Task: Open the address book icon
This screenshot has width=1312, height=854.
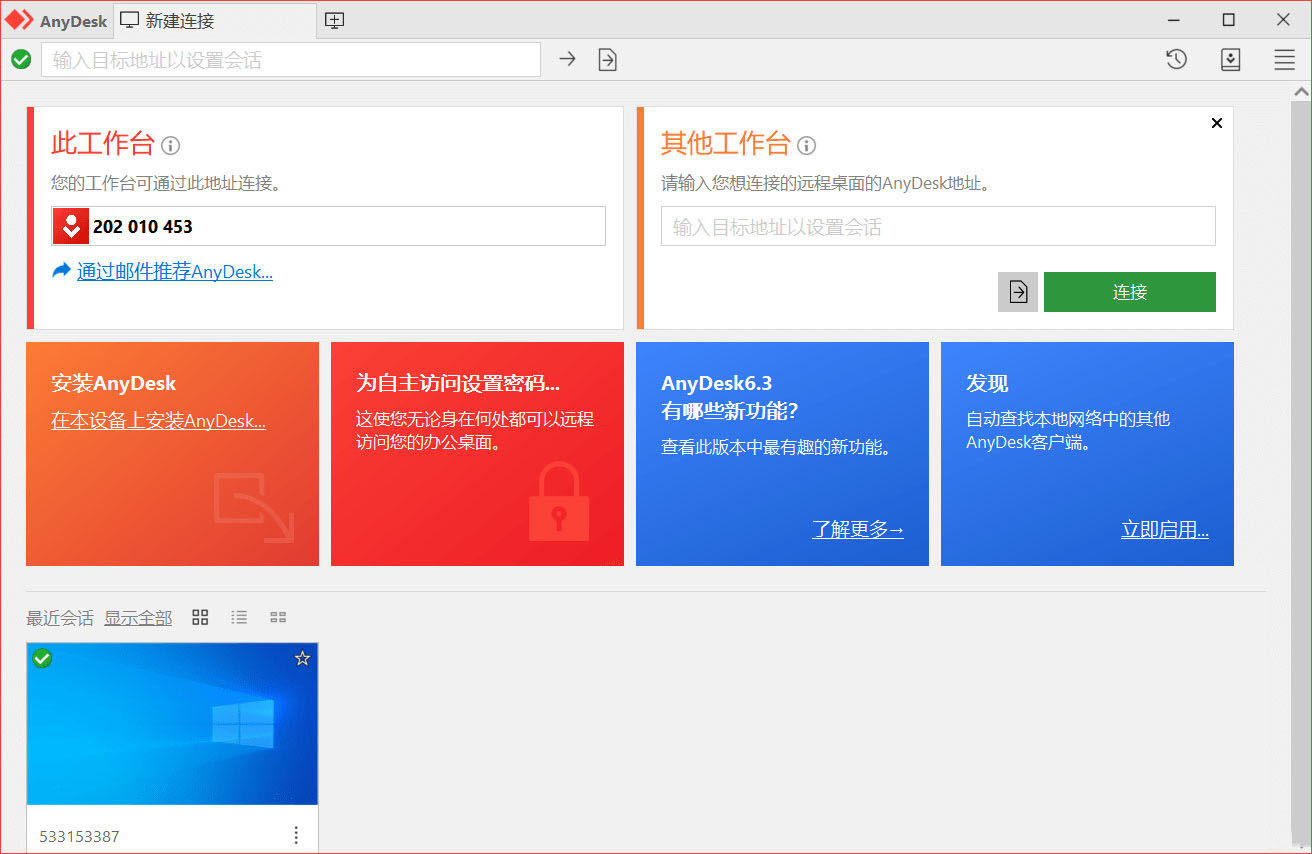Action: 1230,59
